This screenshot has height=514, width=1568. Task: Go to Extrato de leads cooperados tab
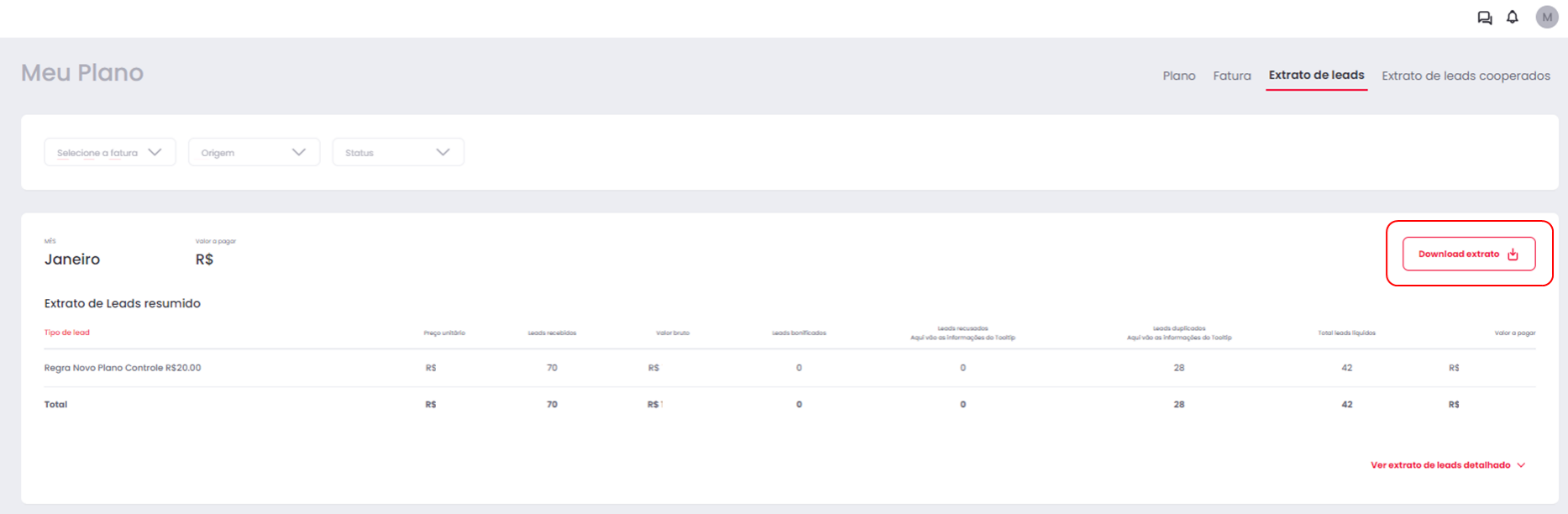click(x=1466, y=76)
